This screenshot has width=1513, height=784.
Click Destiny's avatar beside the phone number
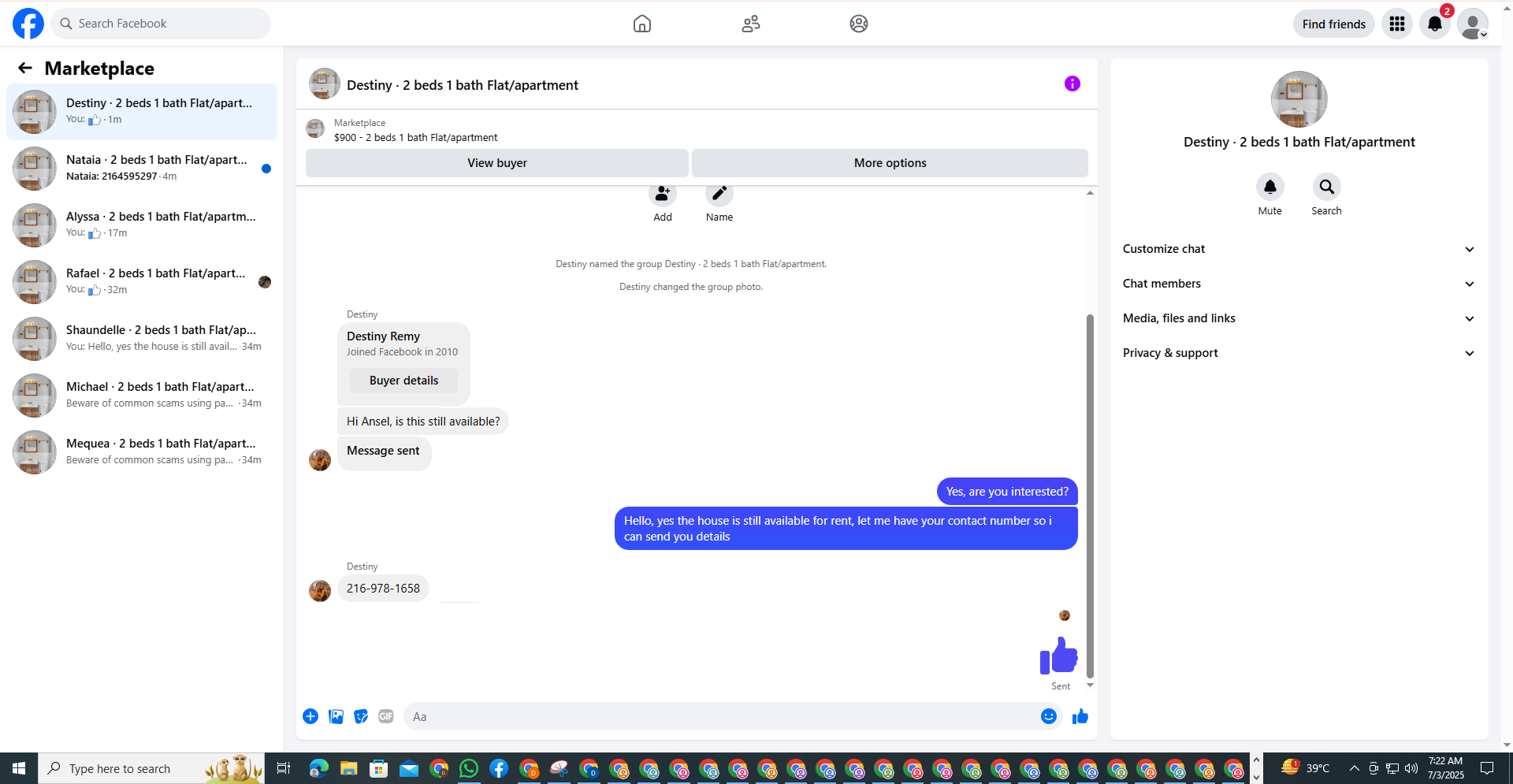pyautogui.click(x=320, y=591)
